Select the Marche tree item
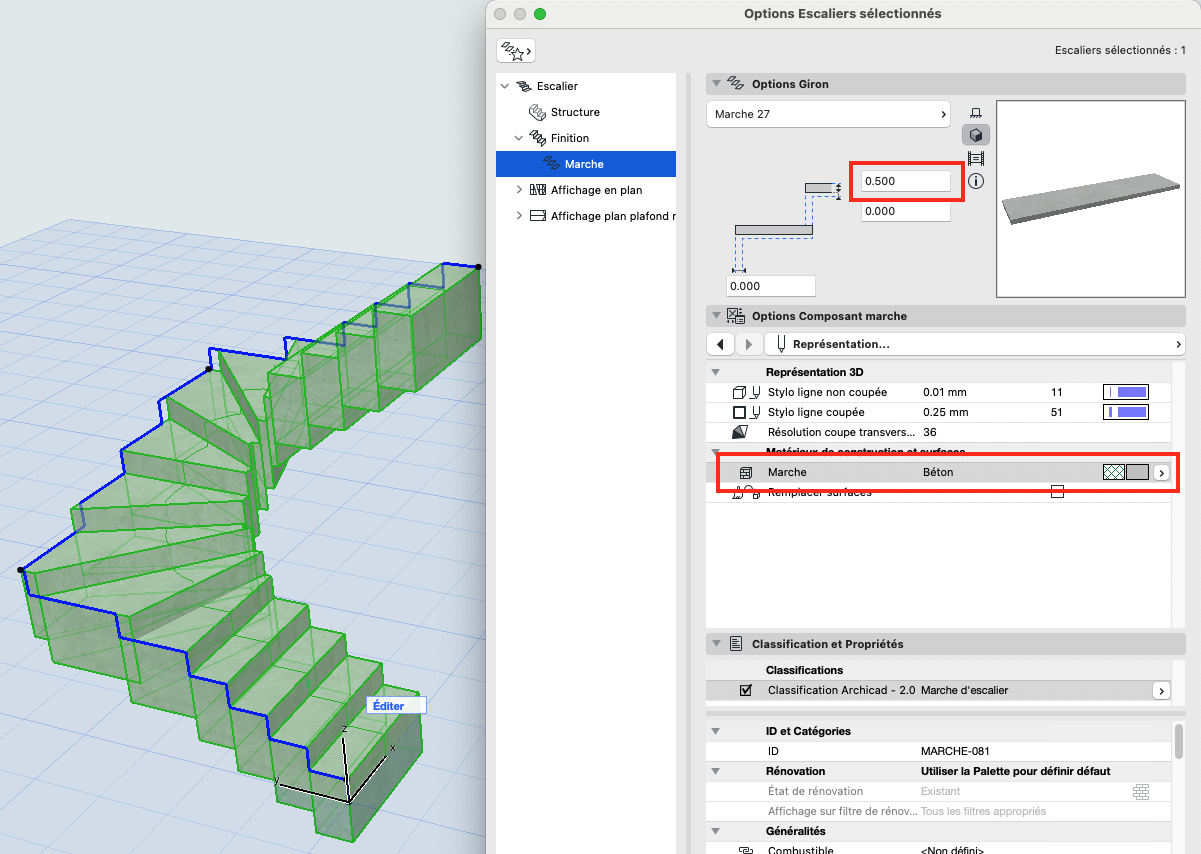1201x854 pixels. pos(584,164)
